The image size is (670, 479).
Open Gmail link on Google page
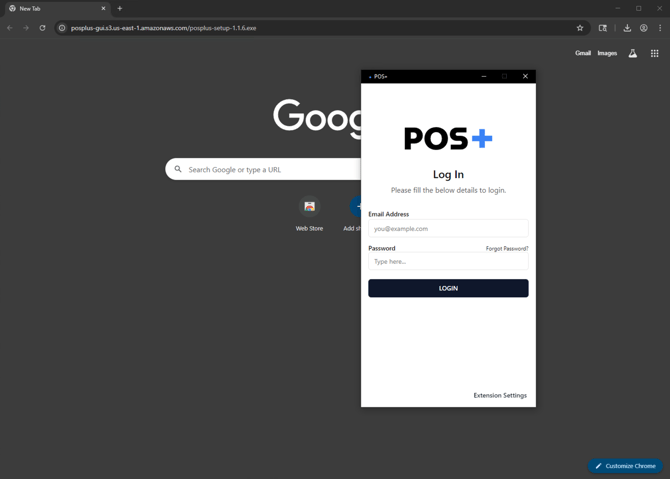pyautogui.click(x=583, y=53)
